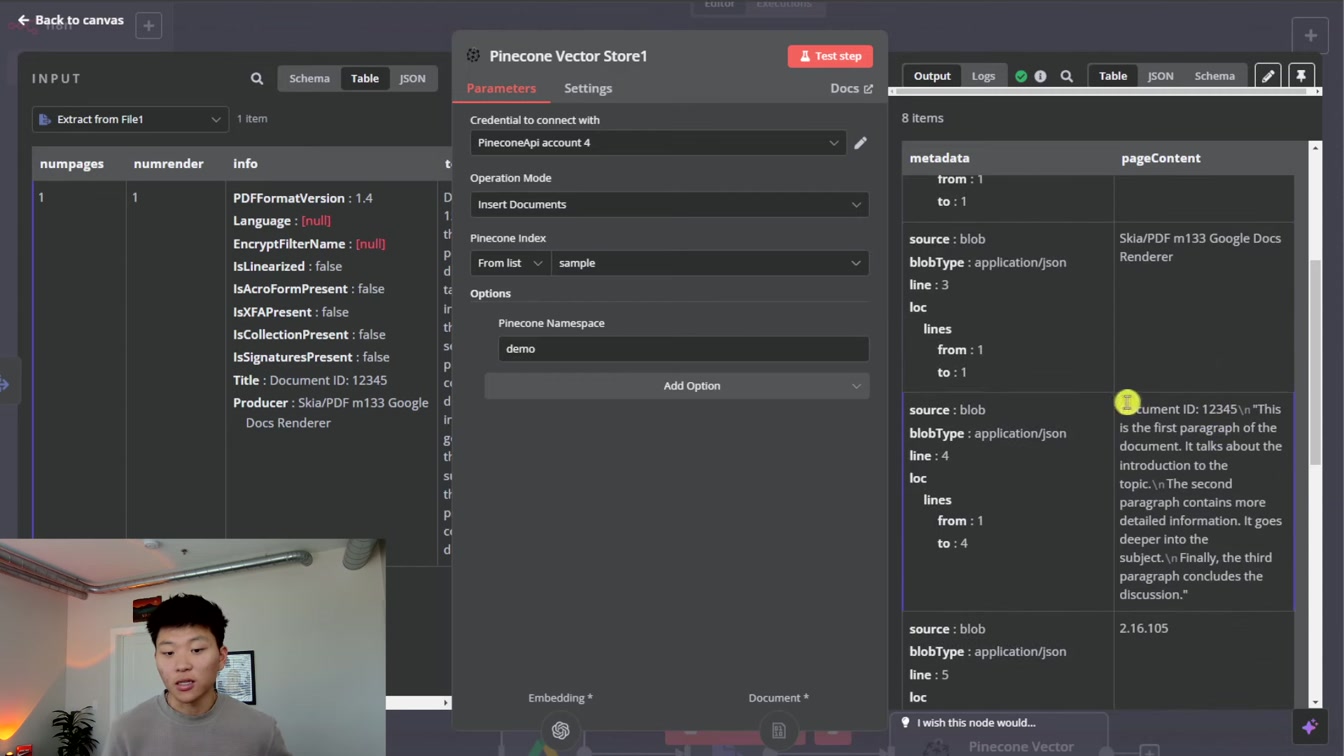The height and width of the screenshot is (756, 1344).
Task: Open the AI assistant sparkle button
Action: (x=1310, y=727)
